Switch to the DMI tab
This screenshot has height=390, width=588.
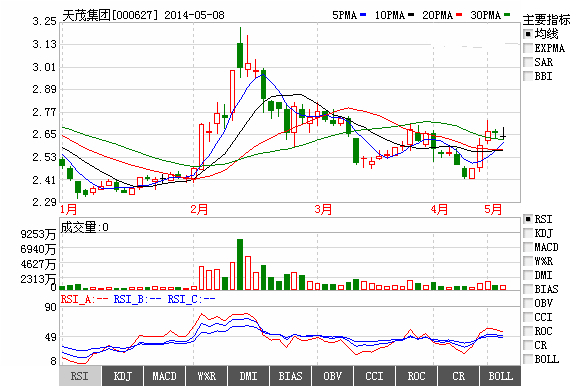click(249, 376)
